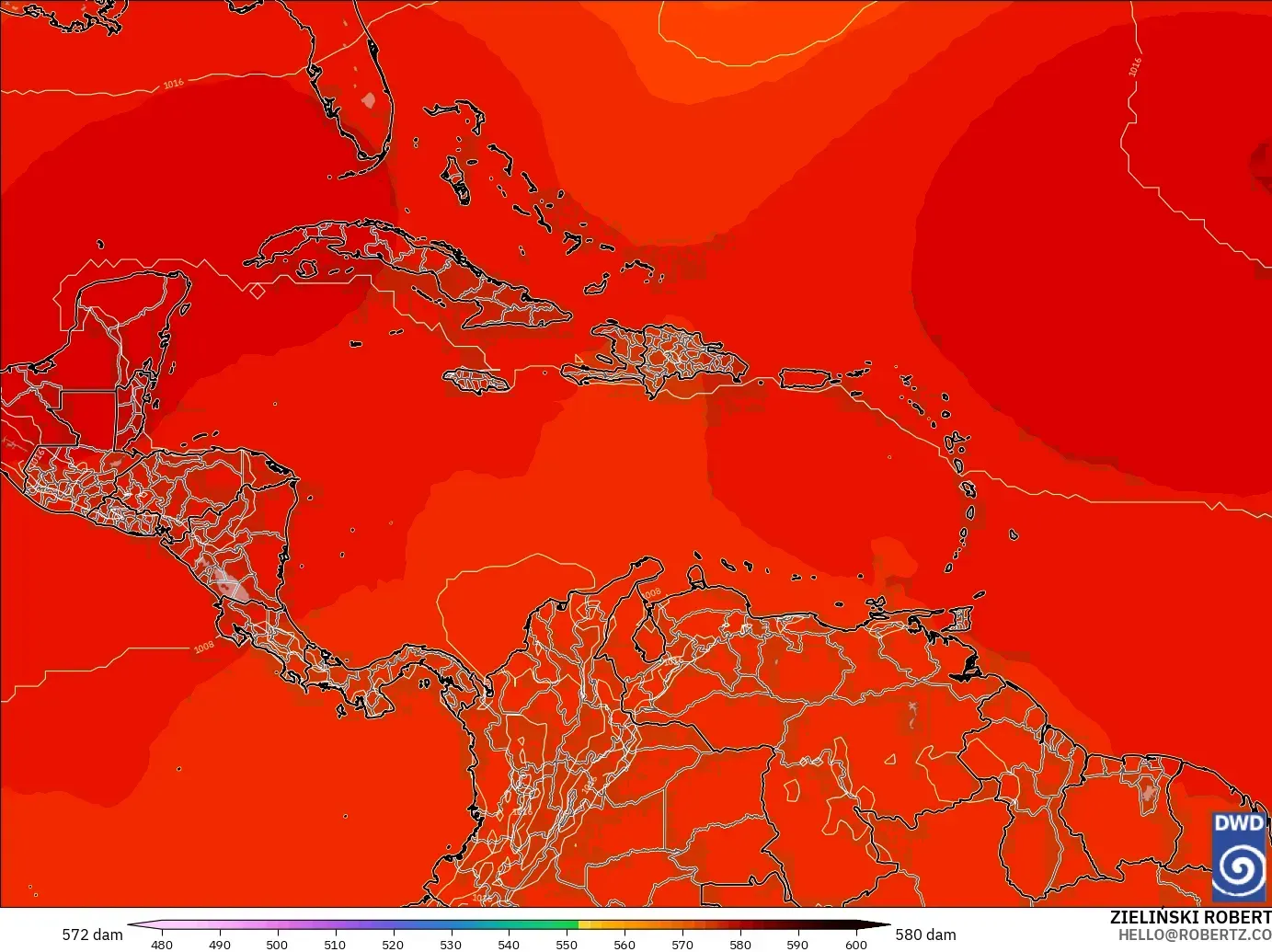This screenshot has height=952, width=1272.
Task: Select the 520 tick on legend
Action: click(393, 945)
